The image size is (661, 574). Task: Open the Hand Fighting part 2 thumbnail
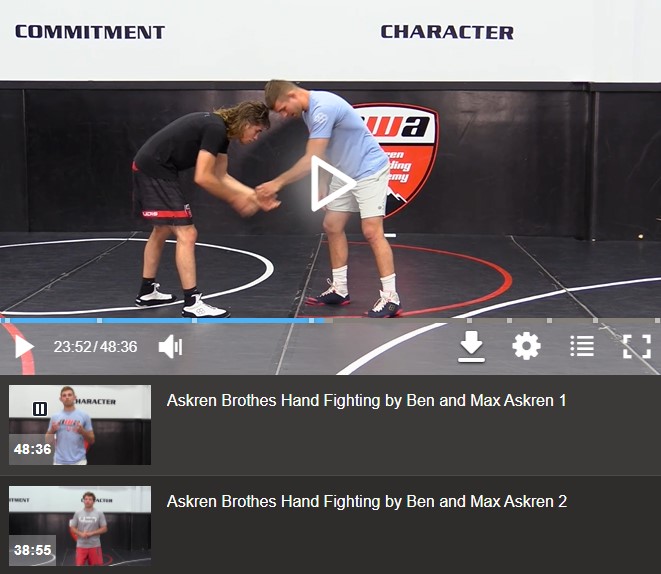tap(80, 526)
